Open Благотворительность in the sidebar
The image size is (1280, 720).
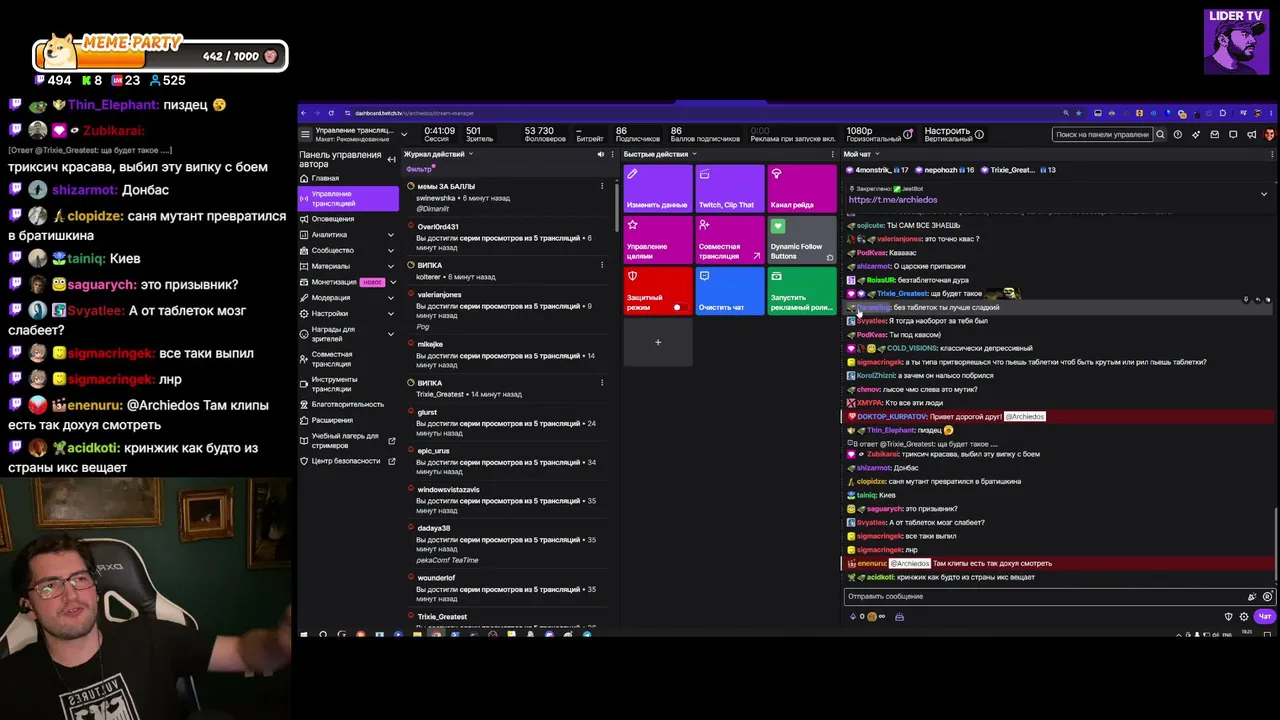pos(347,404)
